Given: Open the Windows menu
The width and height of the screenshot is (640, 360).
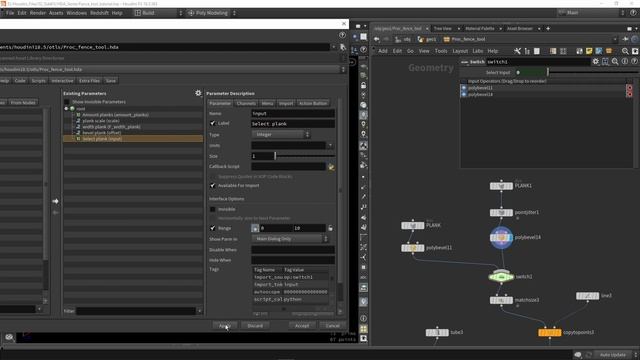Looking at the screenshot, I should point(76,13).
